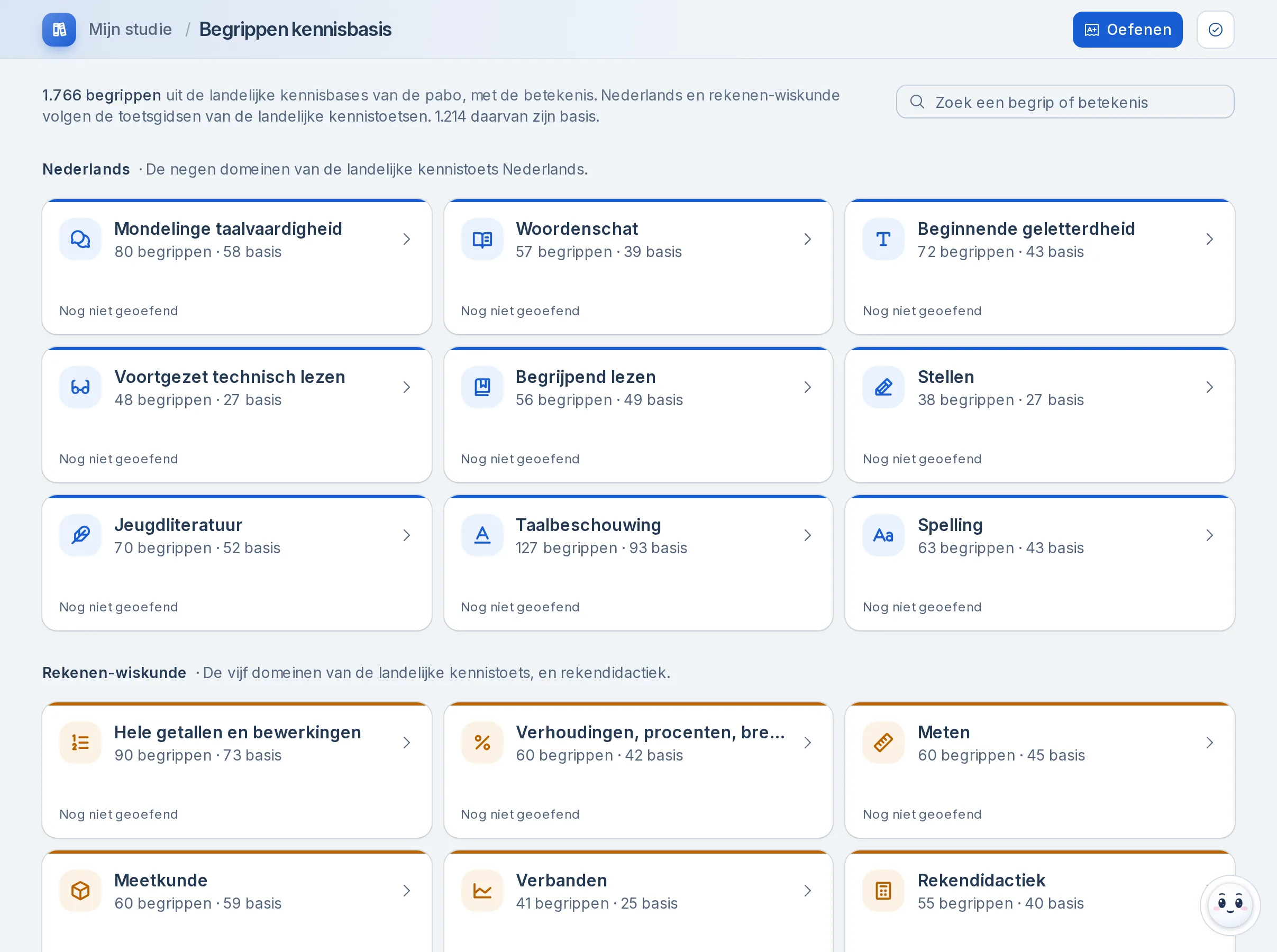1277x952 pixels.
Task: Click '127 begrippen · 93 basis' text
Action: click(601, 547)
